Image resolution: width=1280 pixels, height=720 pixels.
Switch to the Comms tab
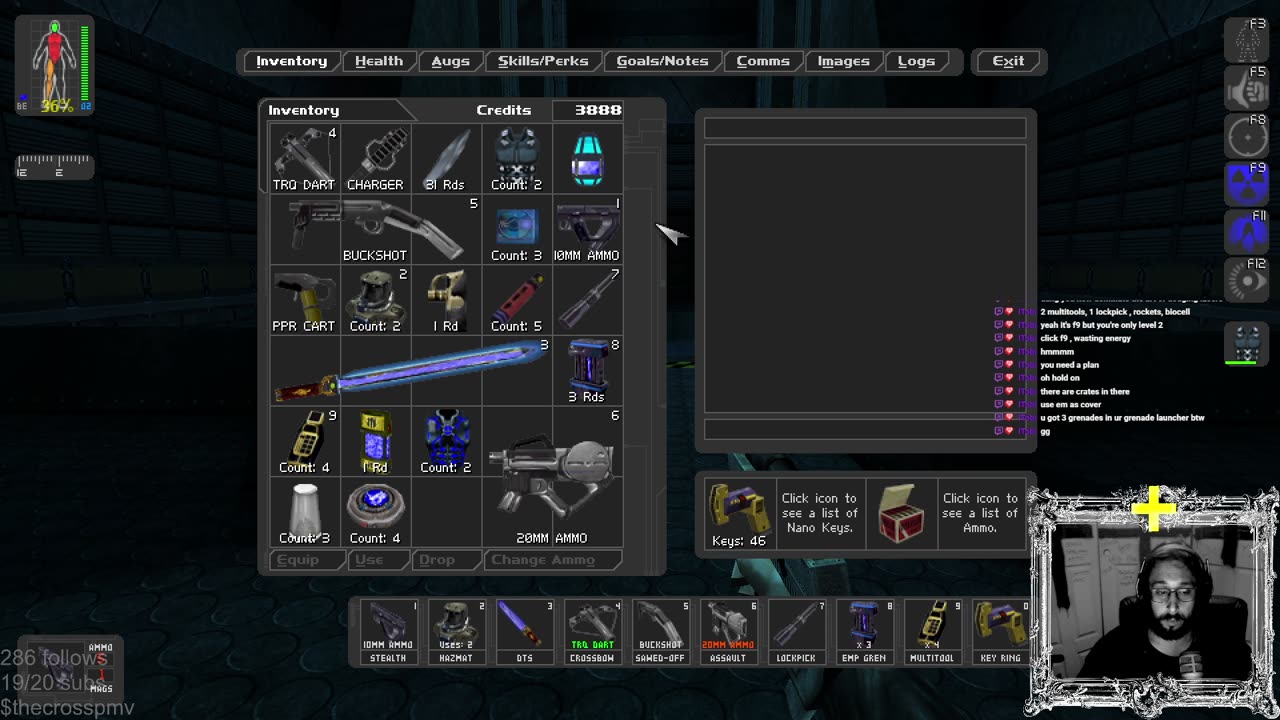763,61
